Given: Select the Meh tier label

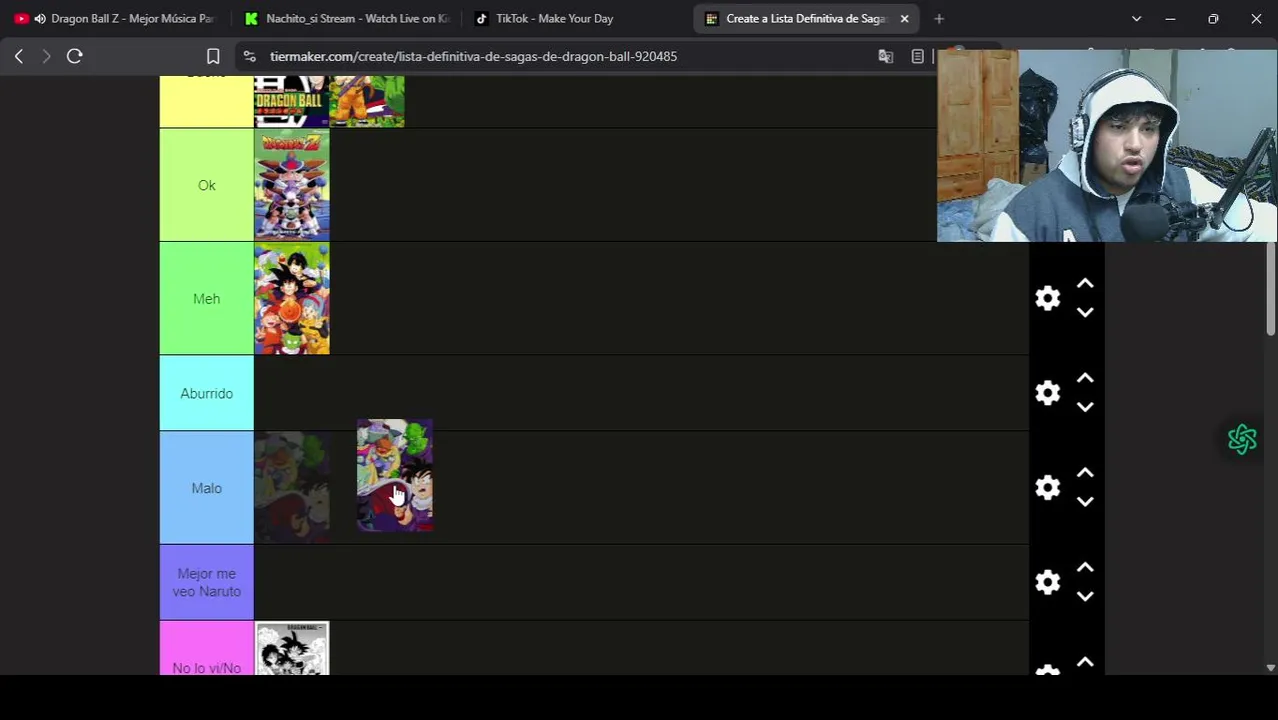Looking at the screenshot, I should (x=206, y=298).
